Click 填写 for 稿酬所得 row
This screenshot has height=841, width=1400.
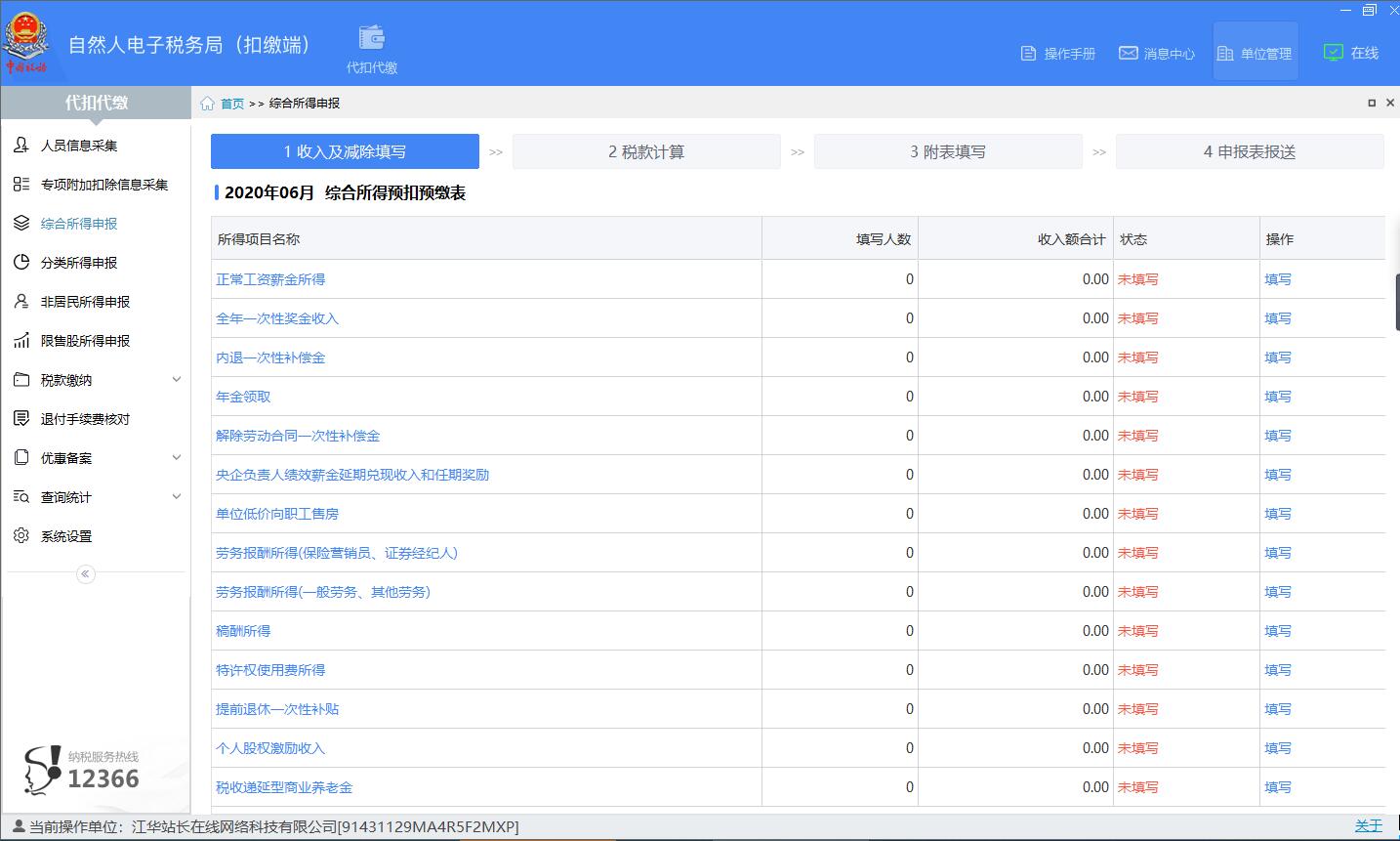(x=1278, y=631)
